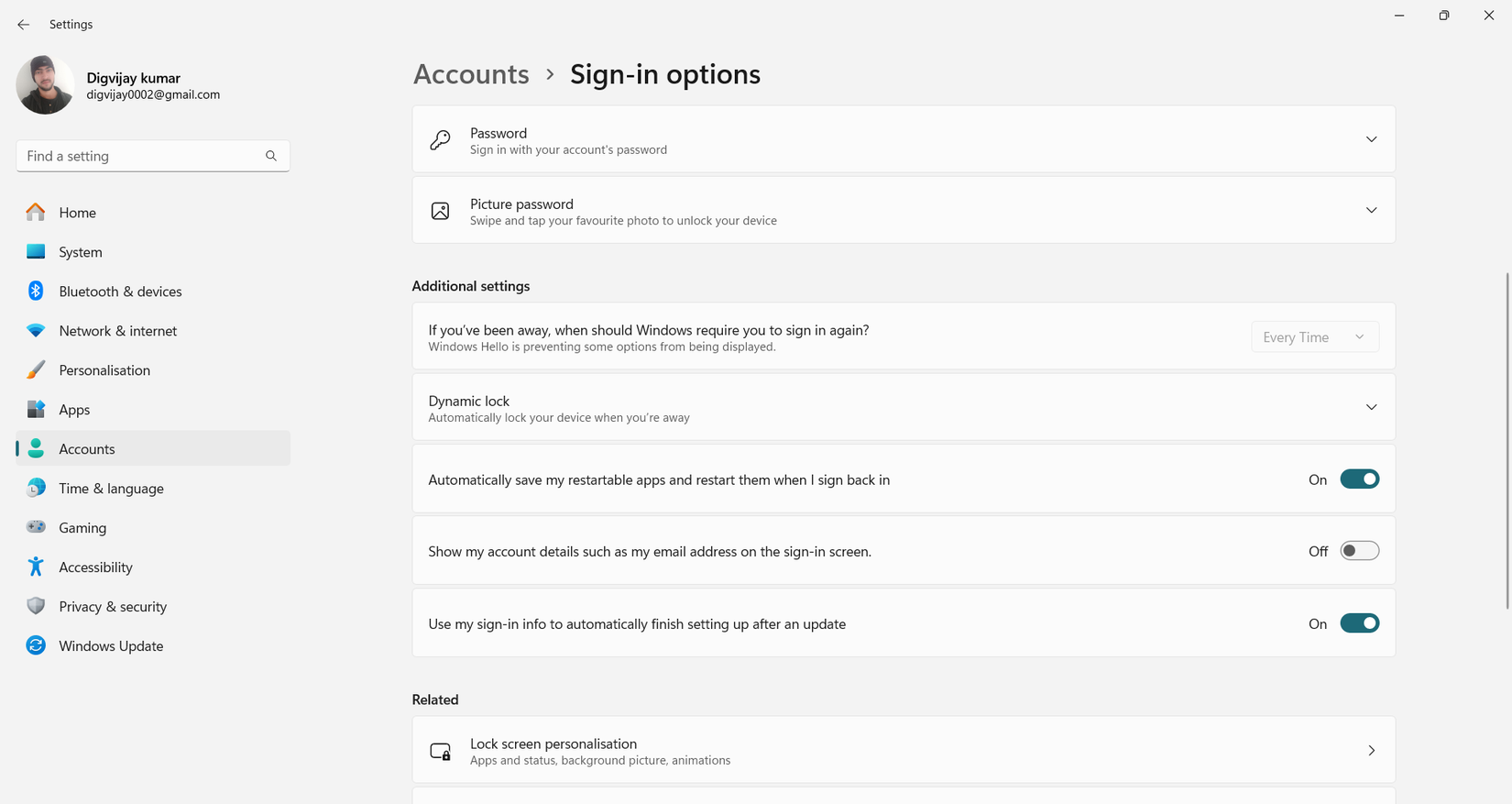
Task: Click the Bluetooth & devices icon
Action: click(36, 292)
